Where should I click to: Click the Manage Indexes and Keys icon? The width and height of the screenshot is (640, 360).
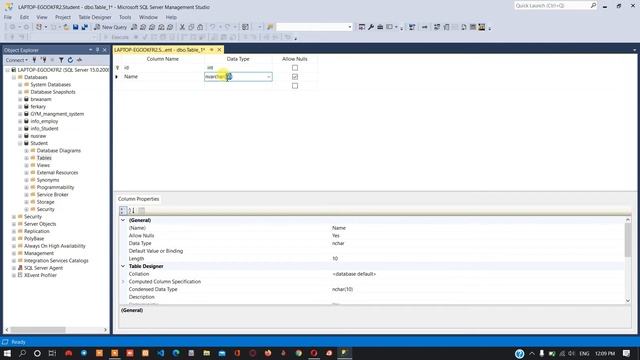coord(446,27)
